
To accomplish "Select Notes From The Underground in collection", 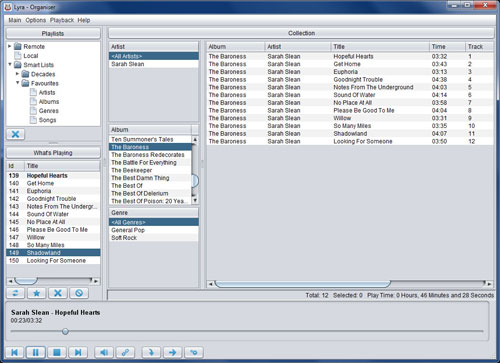I will [350, 87].
